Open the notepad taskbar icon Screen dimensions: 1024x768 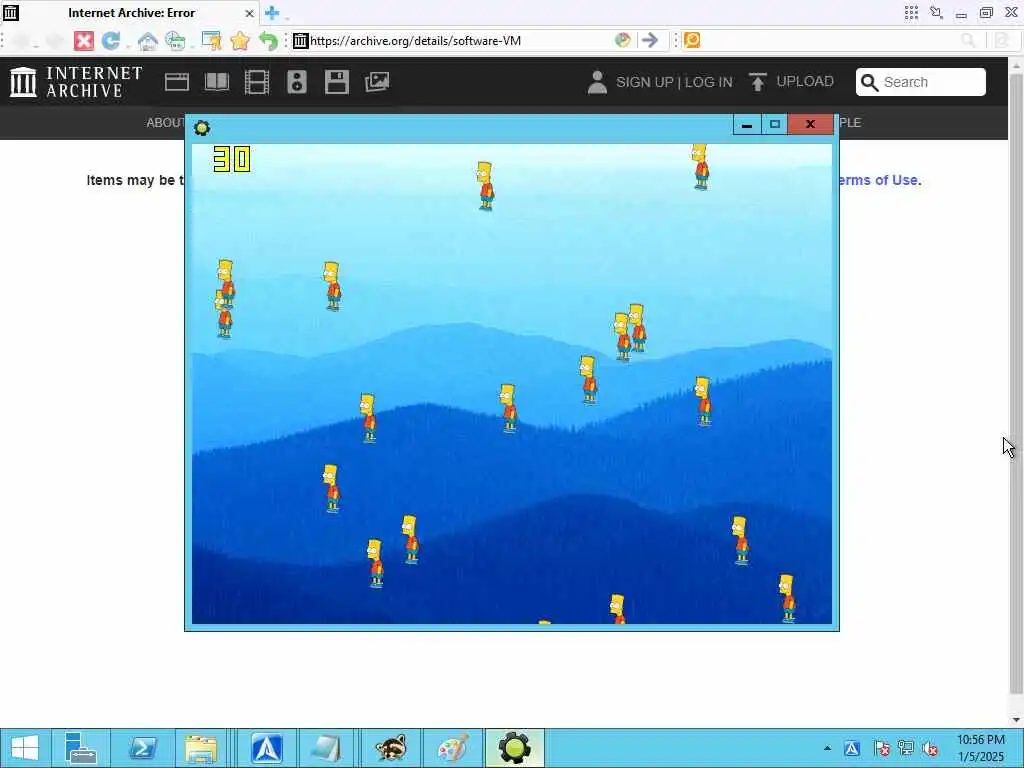click(x=326, y=748)
